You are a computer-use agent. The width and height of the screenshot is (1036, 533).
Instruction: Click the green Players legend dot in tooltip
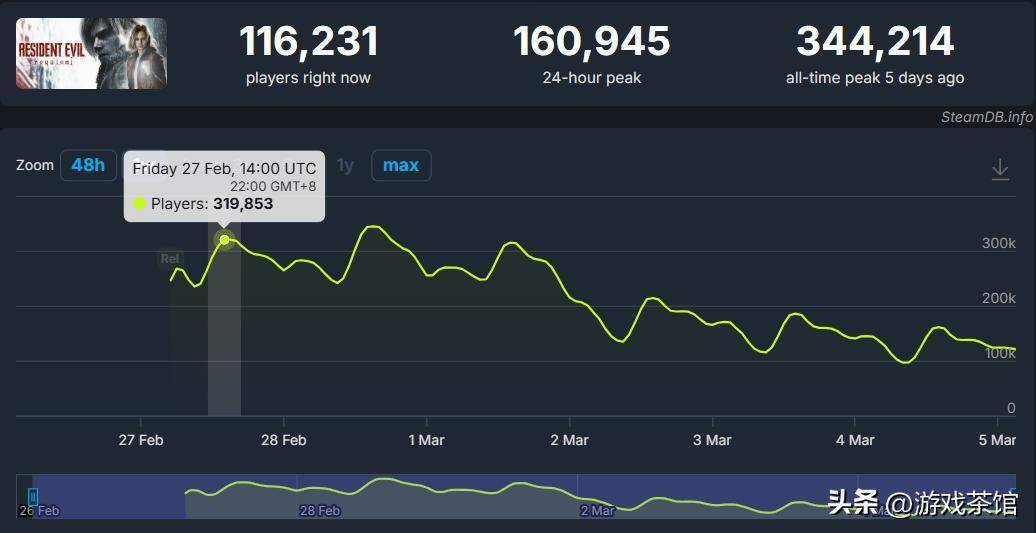click(x=140, y=204)
